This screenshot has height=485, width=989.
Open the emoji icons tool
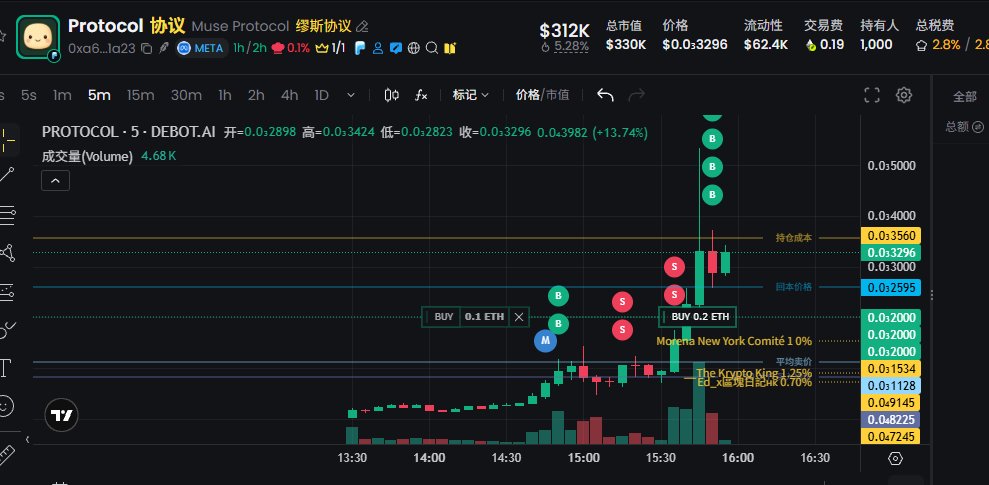(x=6, y=406)
